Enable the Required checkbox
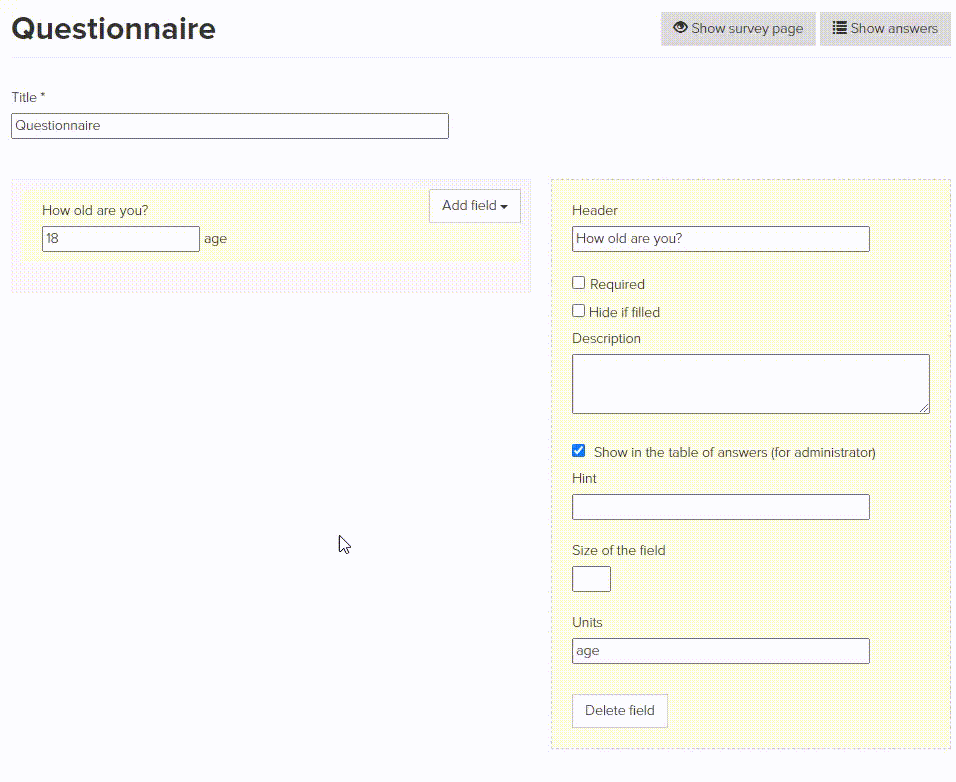This screenshot has width=956, height=782. click(578, 283)
